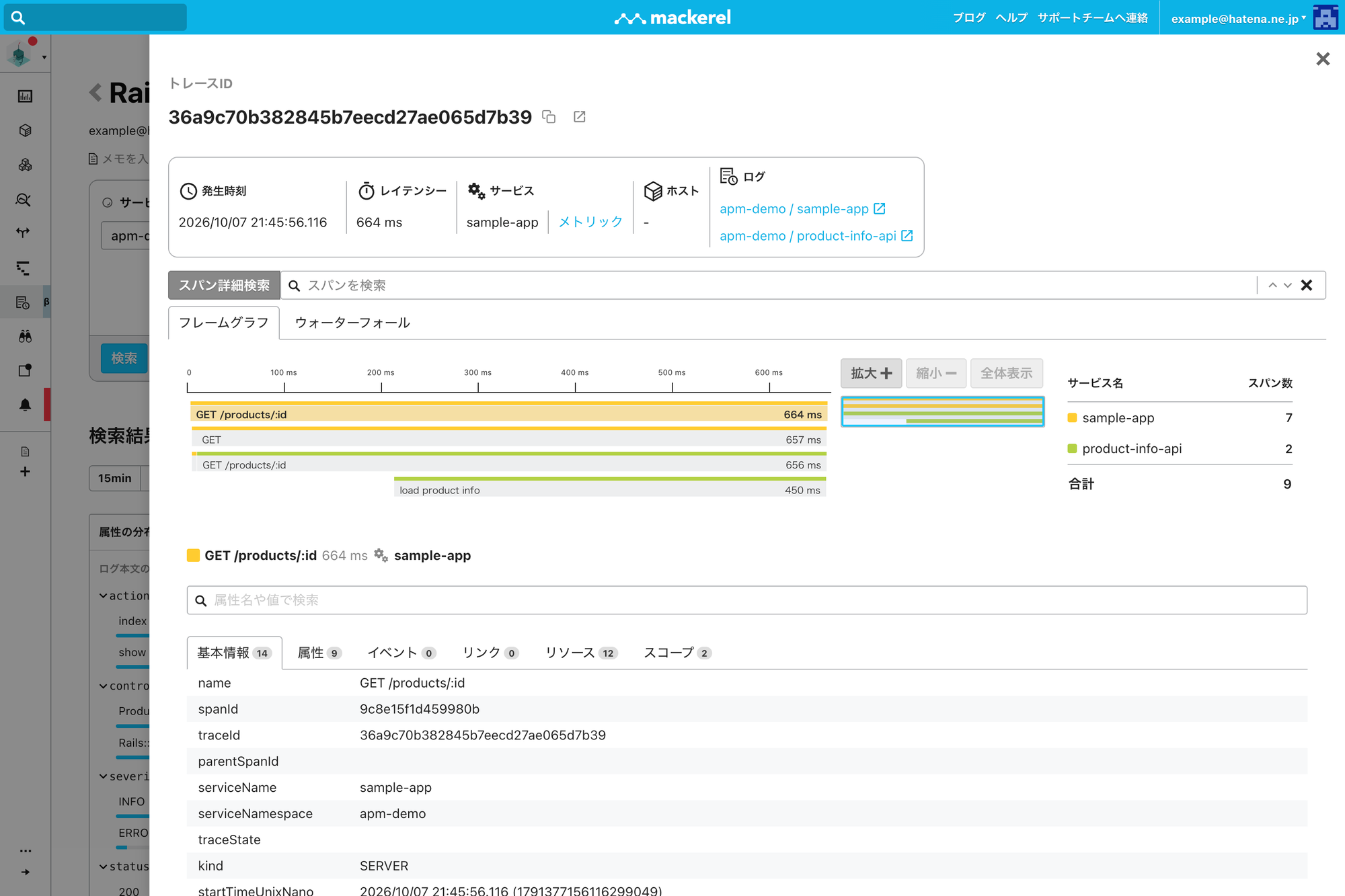The image size is (1345, 896).
Task: Open apm-demo / sample-app log link
Action: pos(802,209)
